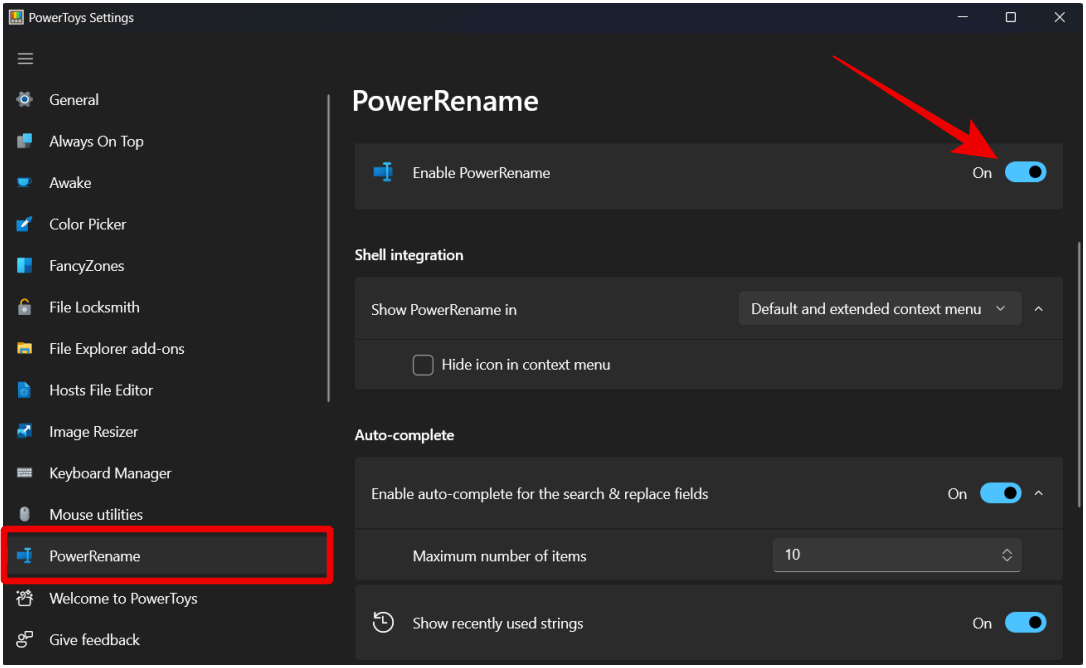The height and width of the screenshot is (668, 1086).
Task: Open Keyboard Manager settings
Action: click(x=110, y=473)
